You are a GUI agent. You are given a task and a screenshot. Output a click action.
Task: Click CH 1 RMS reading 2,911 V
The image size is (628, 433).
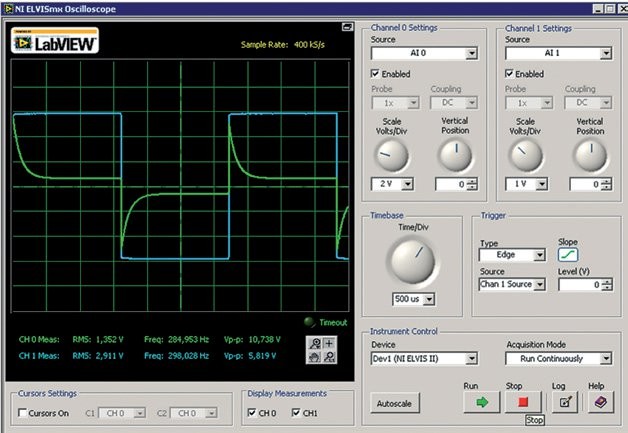click(x=109, y=355)
